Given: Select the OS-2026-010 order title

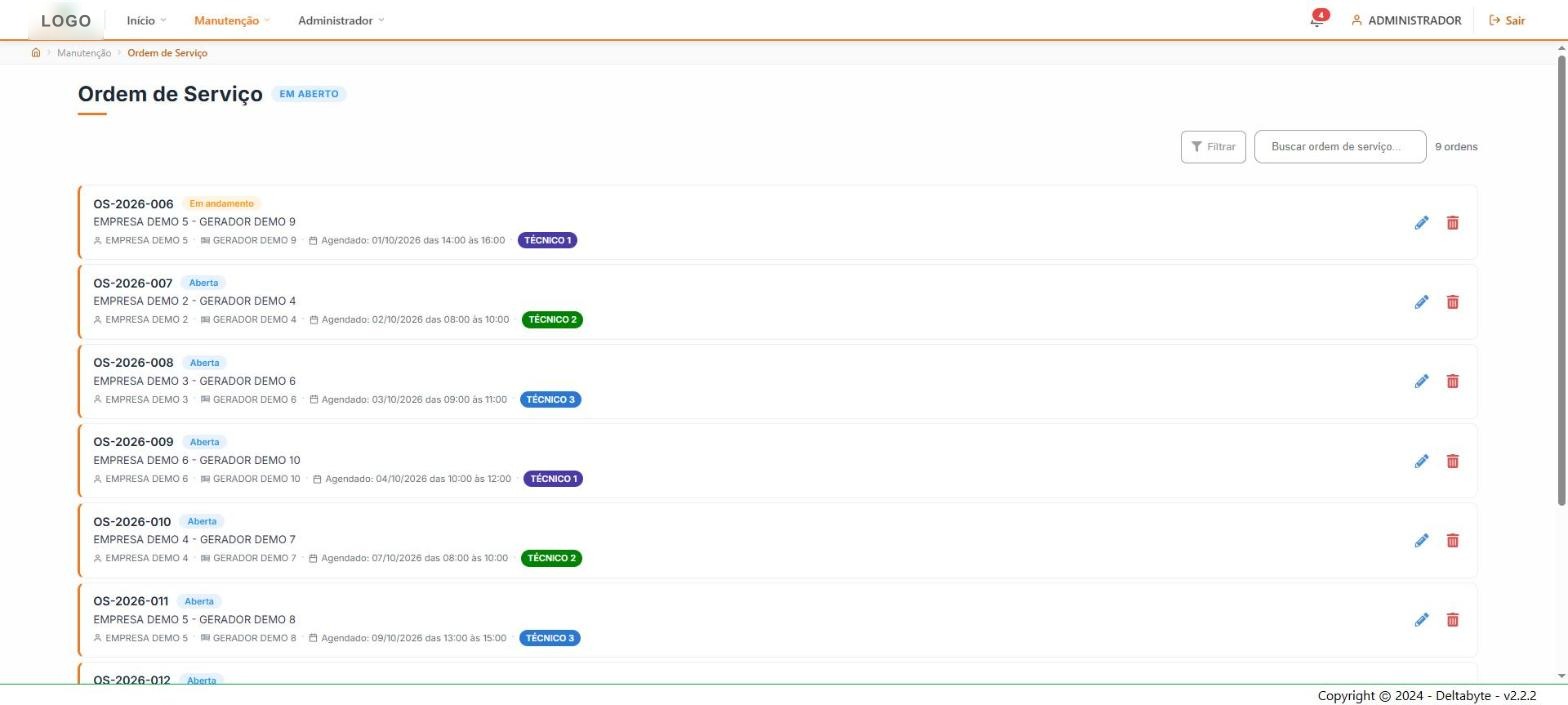Looking at the screenshot, I should click(x=132, y=522).
